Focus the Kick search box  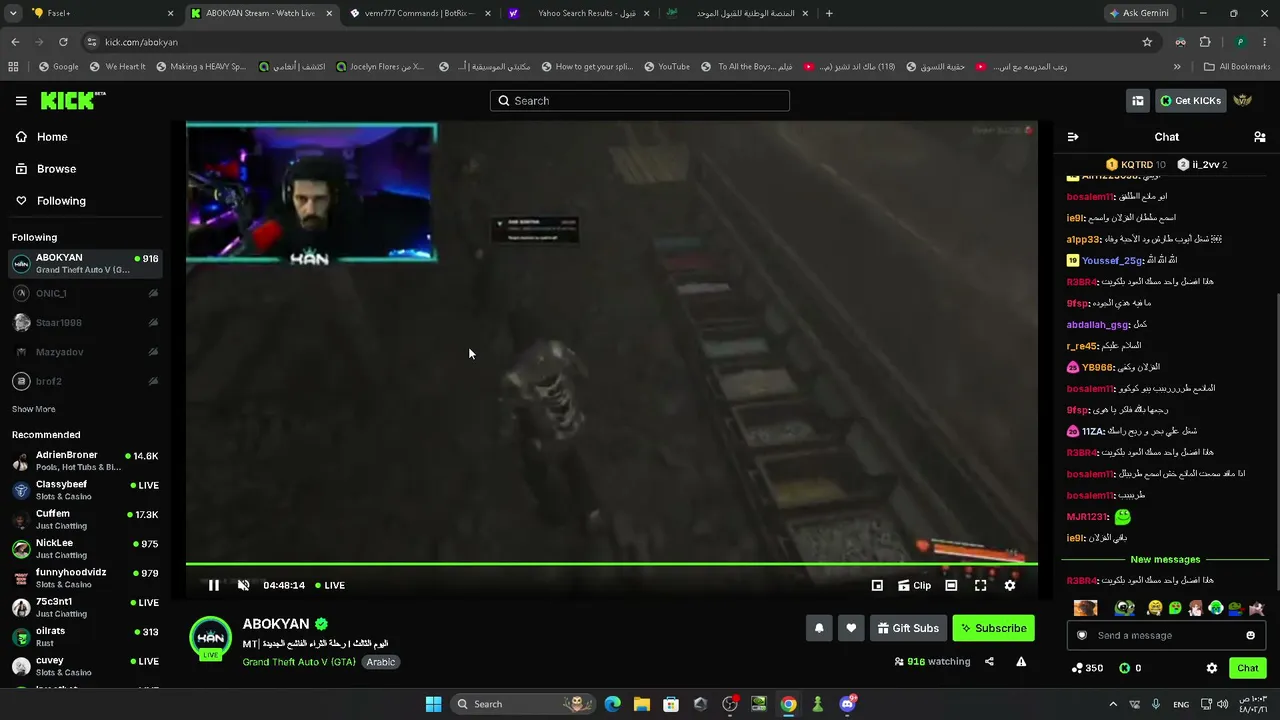tap(640, 101)
